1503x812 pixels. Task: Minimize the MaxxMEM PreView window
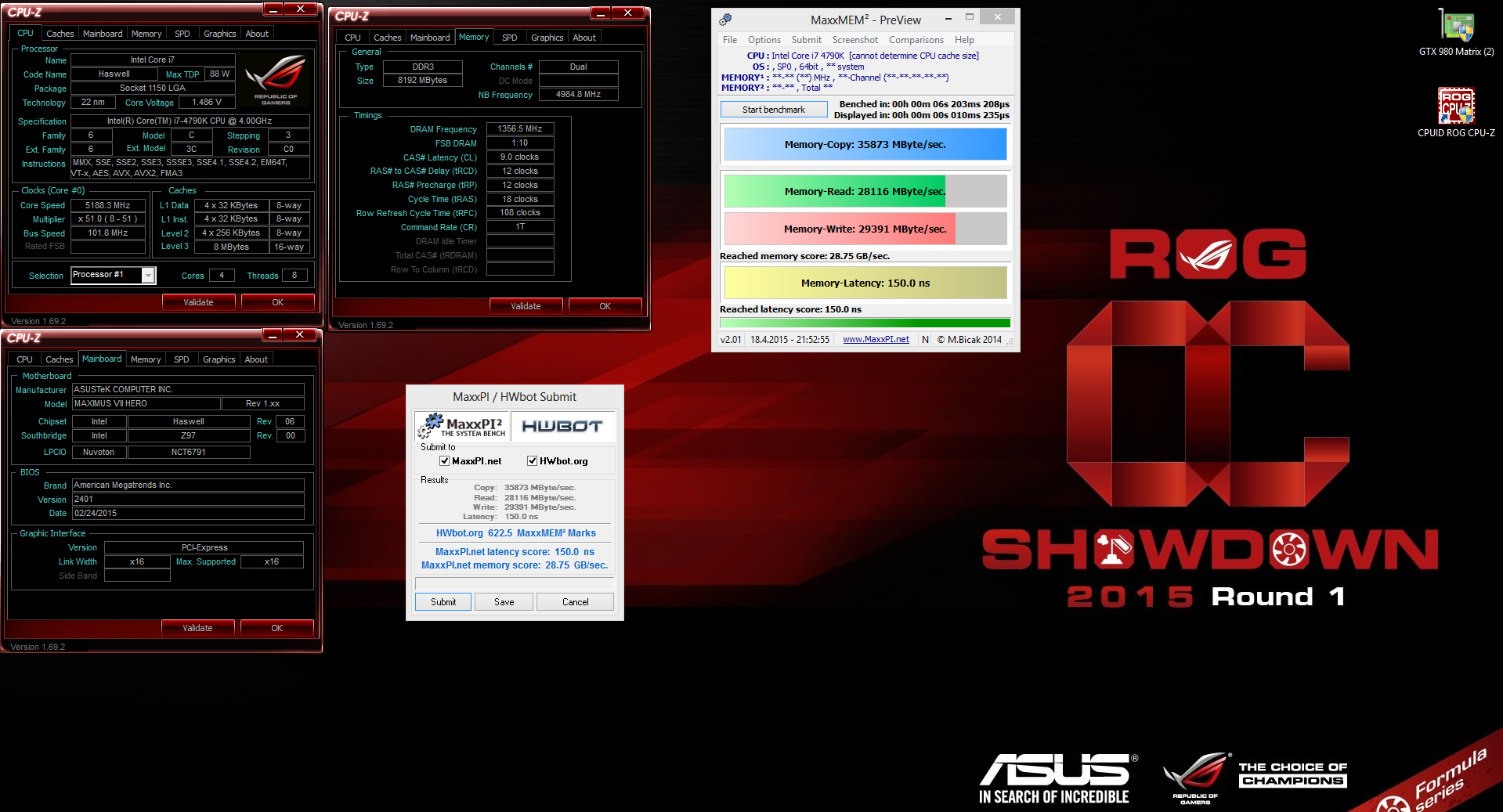[948, 17]
